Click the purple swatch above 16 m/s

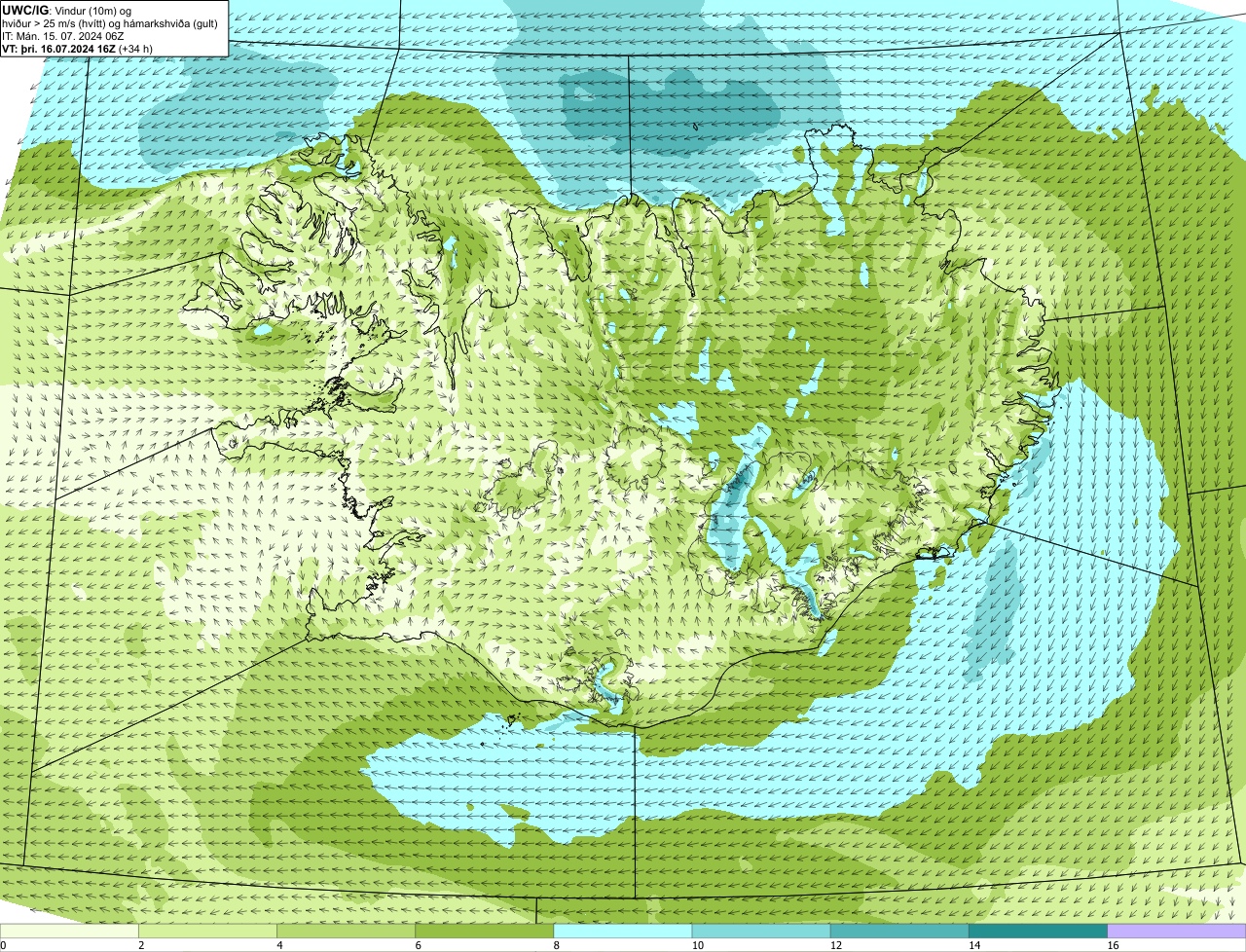(1176, 931)
